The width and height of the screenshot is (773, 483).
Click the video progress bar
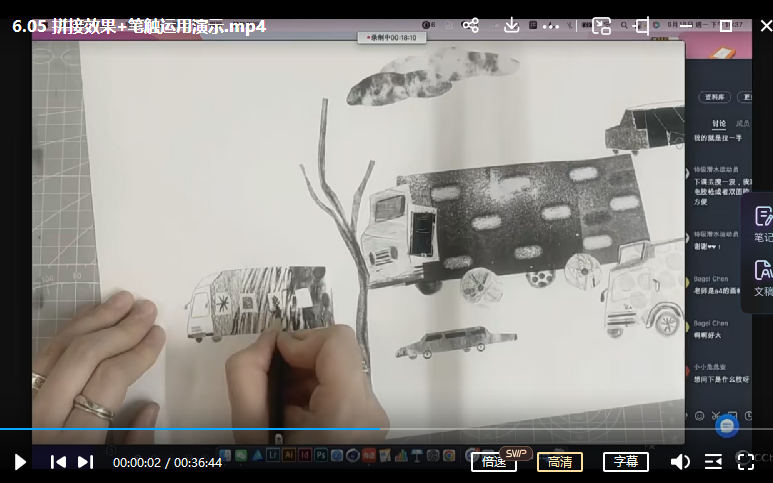point(500,429)
